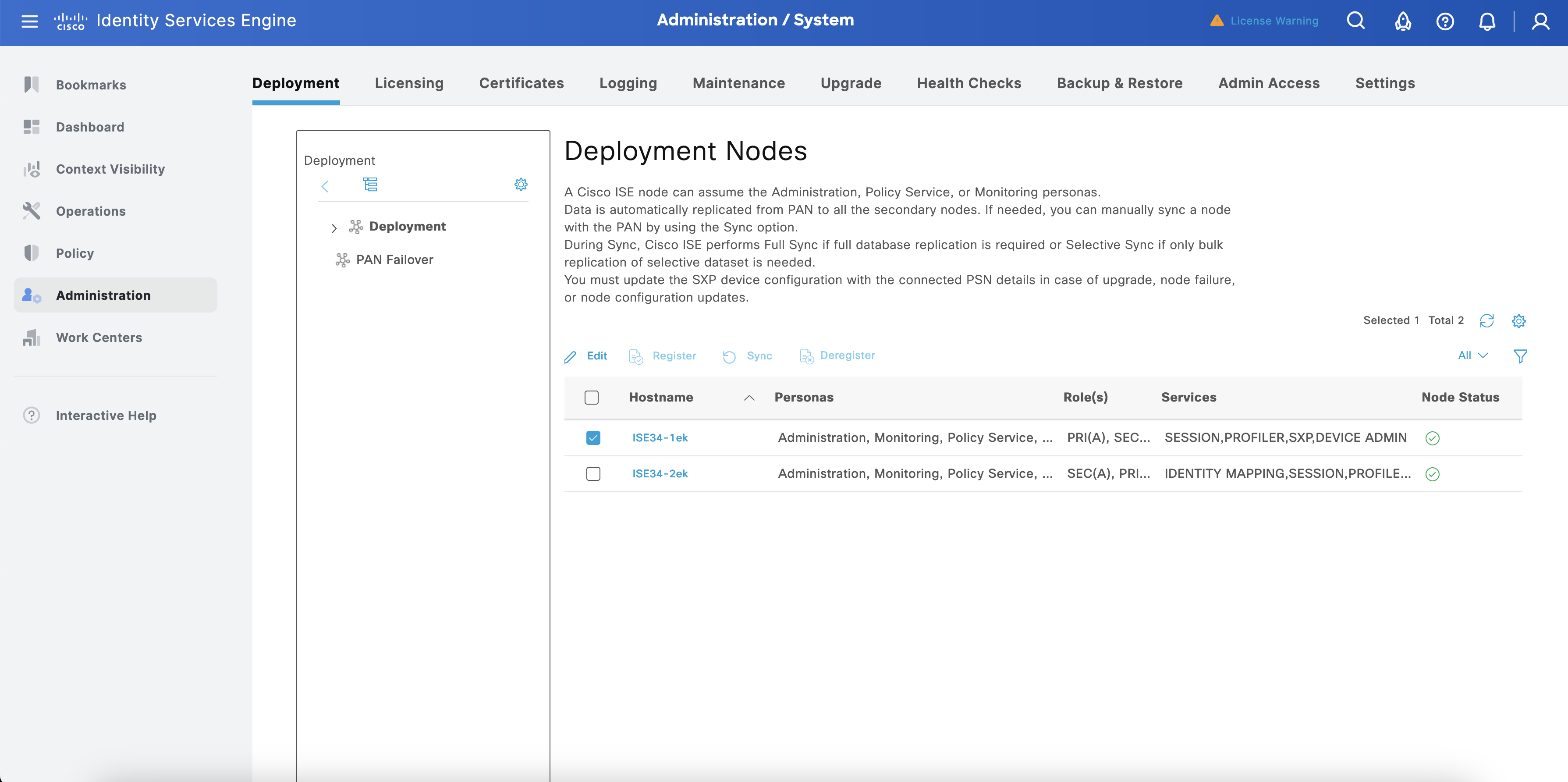Viewport: 1568px width, 782px height.
Task: Click 'SEC(A), PRI...' role cell
Action: pos(1108,473)
